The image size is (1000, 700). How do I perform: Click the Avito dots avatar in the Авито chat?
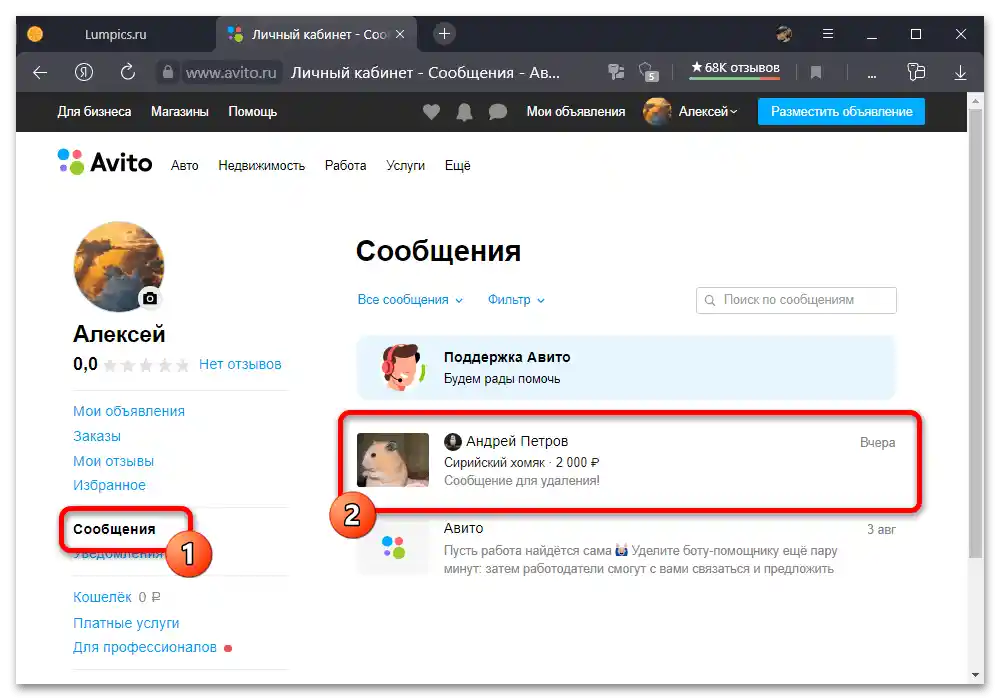tap(393, 548)
